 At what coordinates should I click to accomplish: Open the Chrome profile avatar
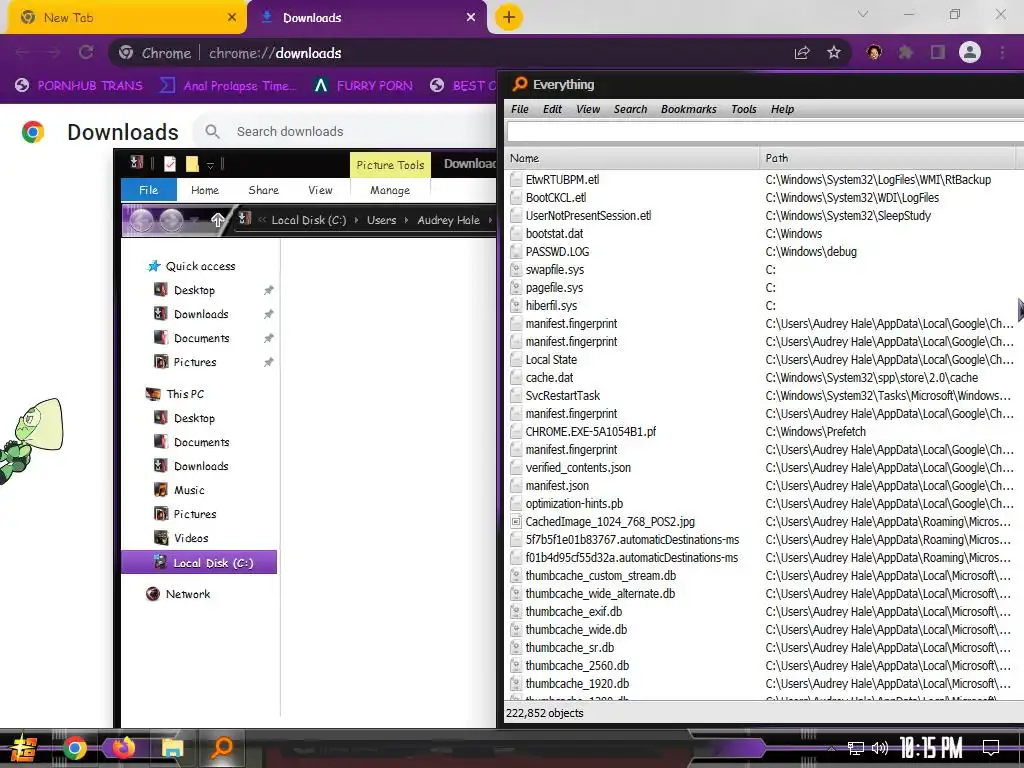pos(970,52)
